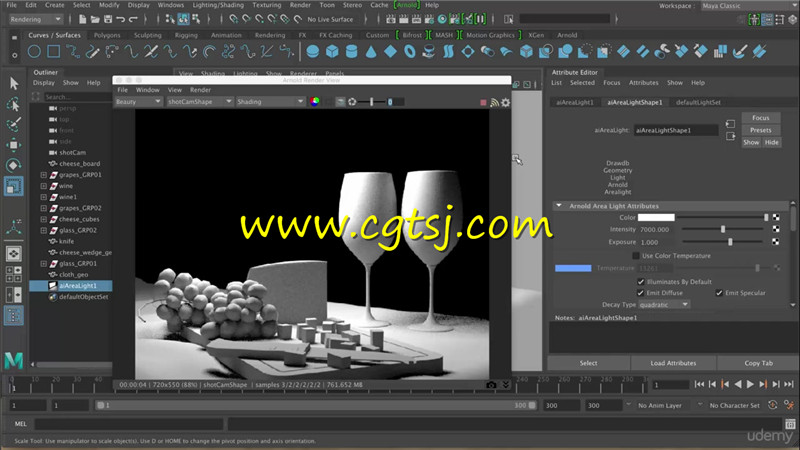Click the Save Scene icon
The width and height of the screenshot is (800, 450).
[x=108, y=19]
